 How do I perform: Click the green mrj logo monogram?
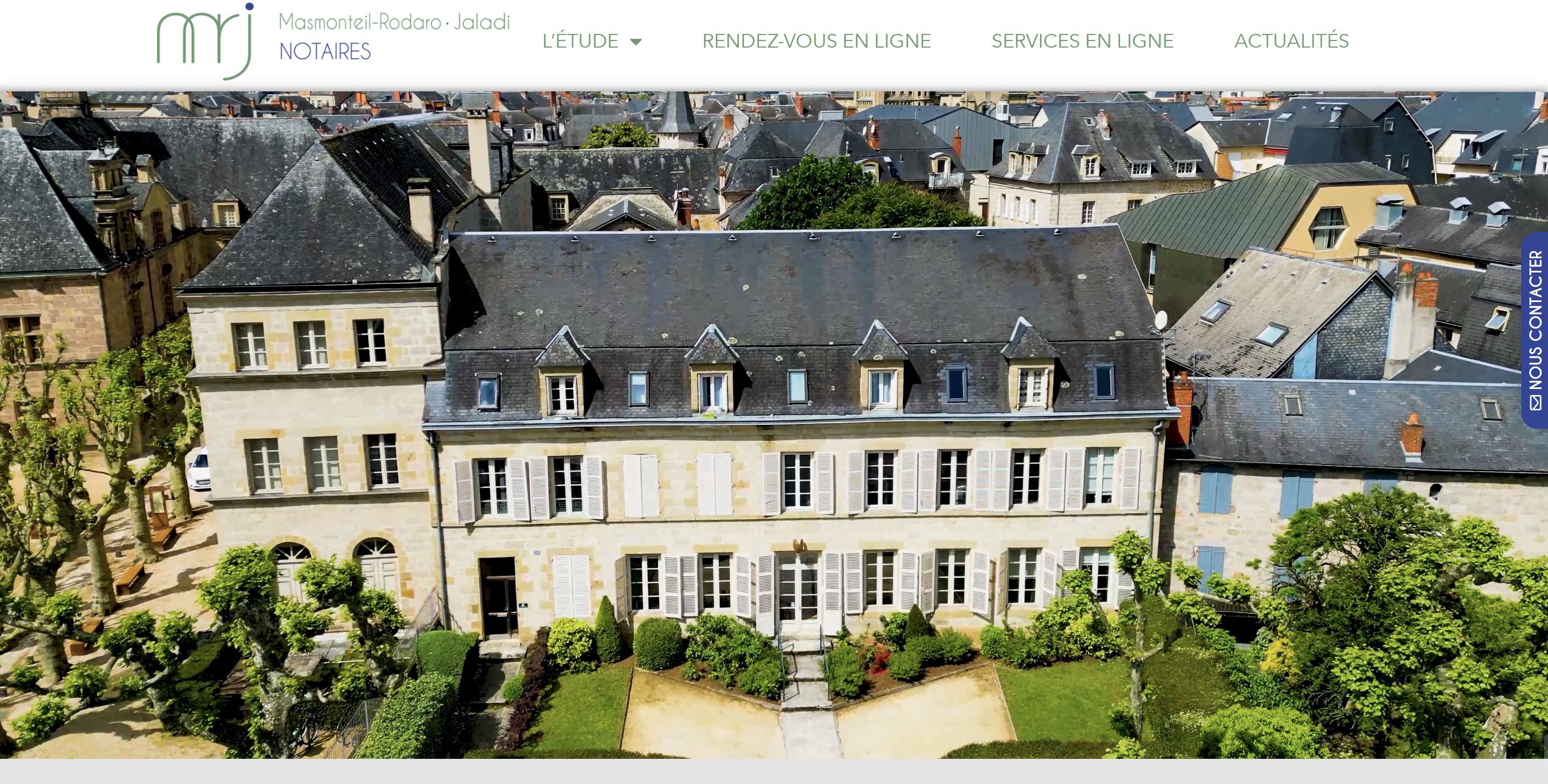(205, 42)
